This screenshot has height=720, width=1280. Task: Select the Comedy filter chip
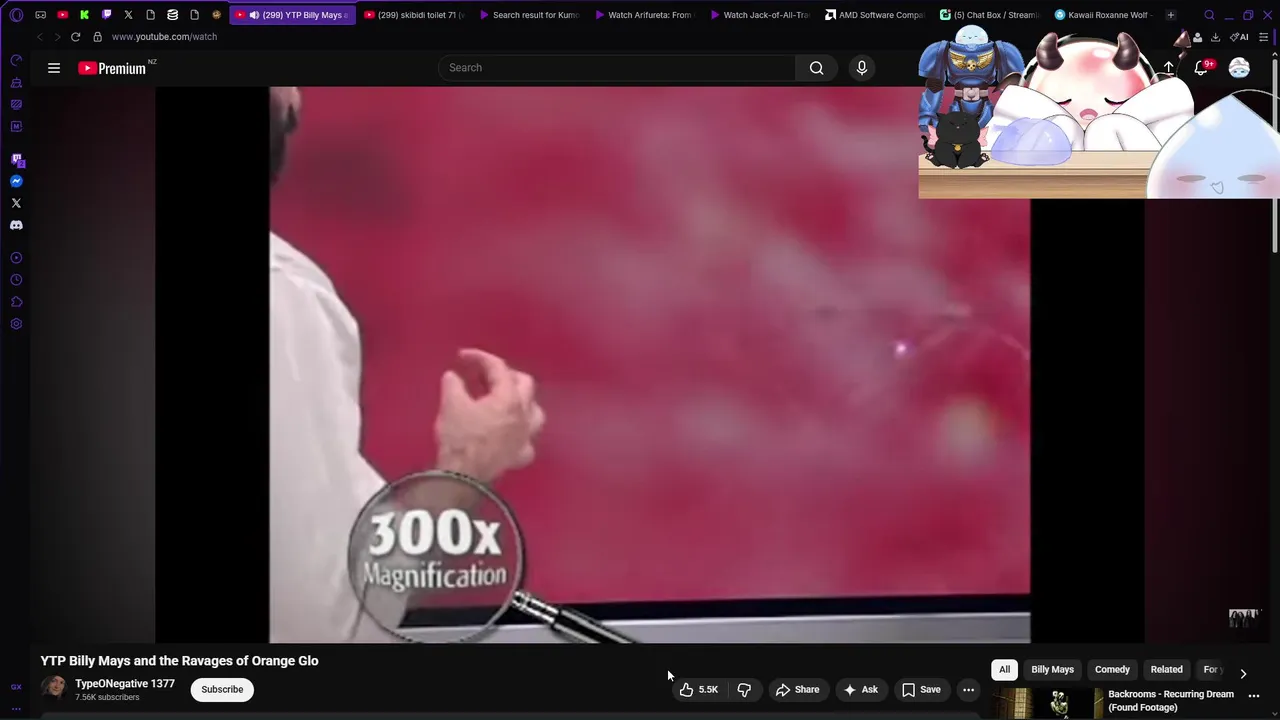(x=1112, y=670)
